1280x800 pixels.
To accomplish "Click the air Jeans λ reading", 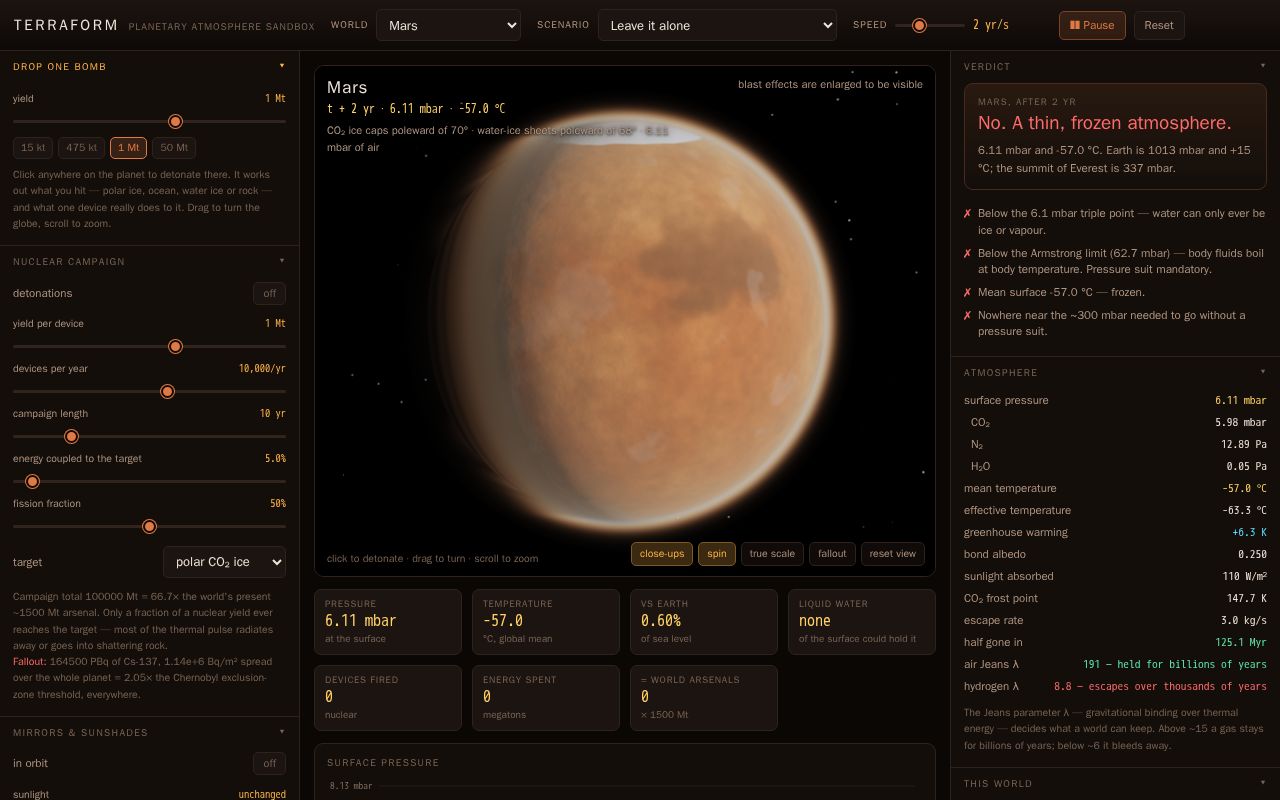I will pos(1175,664).
